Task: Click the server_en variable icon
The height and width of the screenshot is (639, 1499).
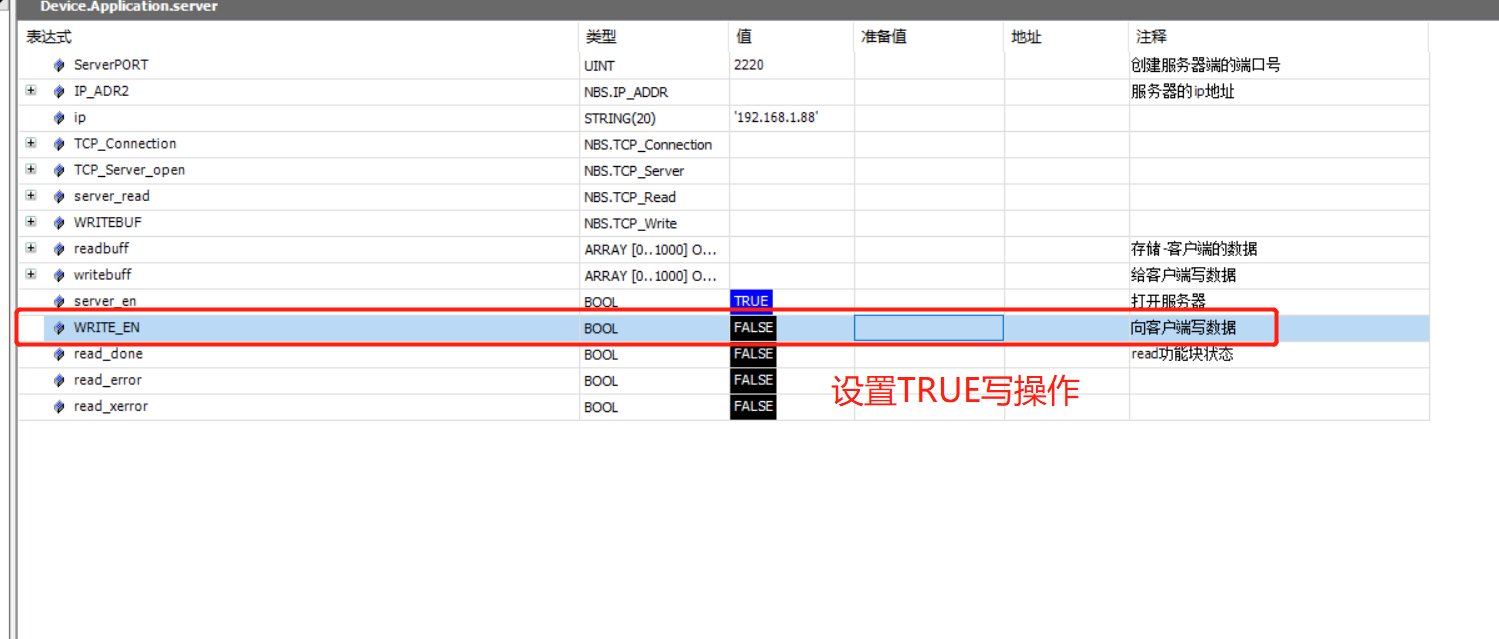Action: pos(60,301)
